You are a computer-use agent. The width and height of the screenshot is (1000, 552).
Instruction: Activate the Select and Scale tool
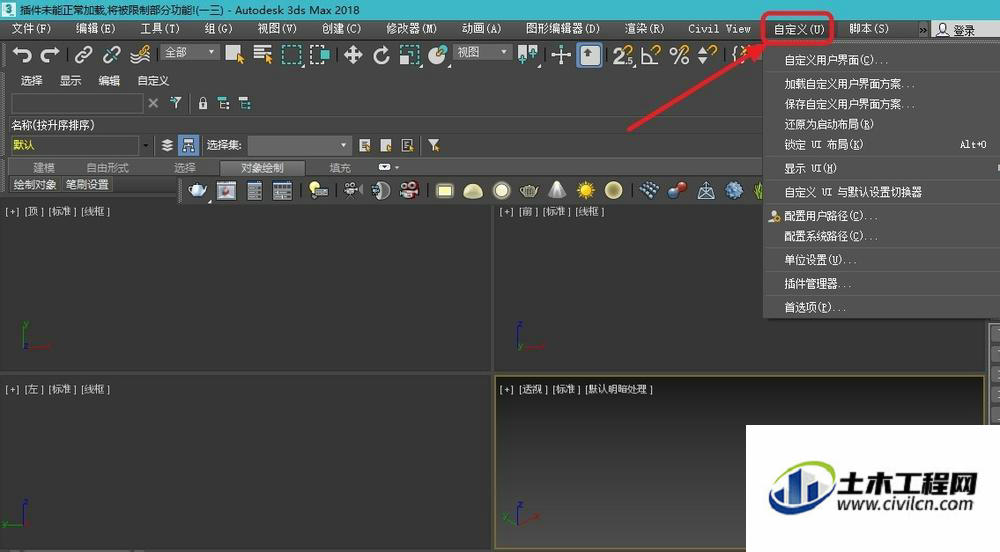(409, 55)
